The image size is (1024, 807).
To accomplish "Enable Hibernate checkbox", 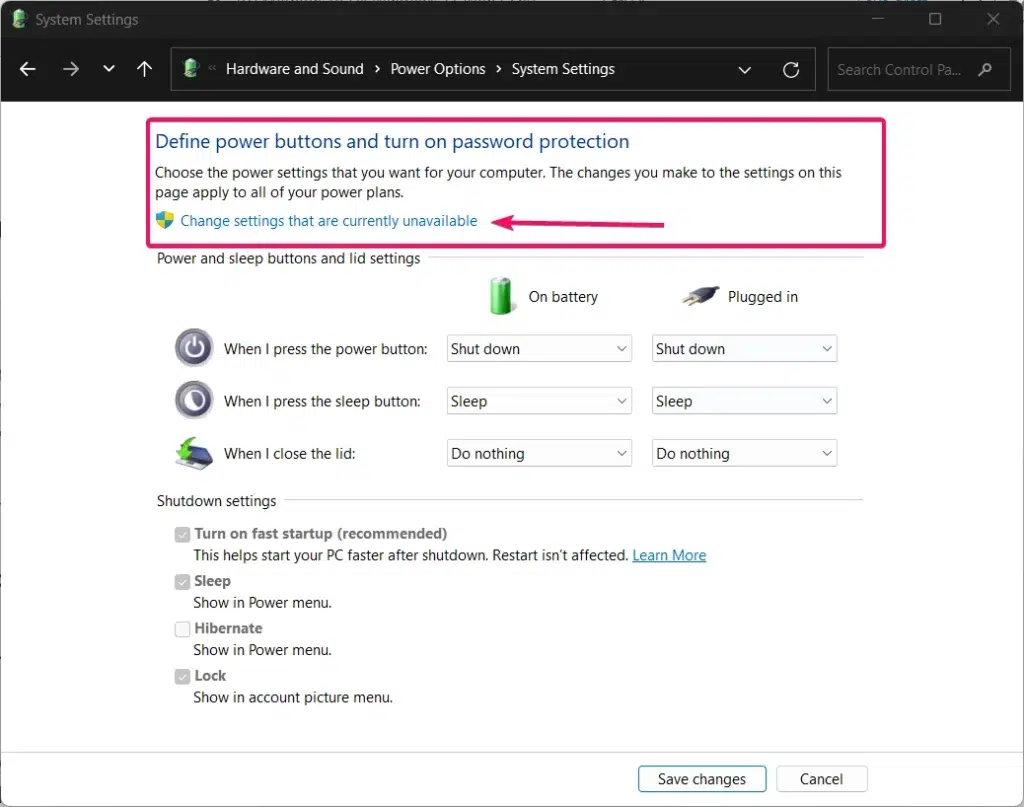I will [182, 629].
